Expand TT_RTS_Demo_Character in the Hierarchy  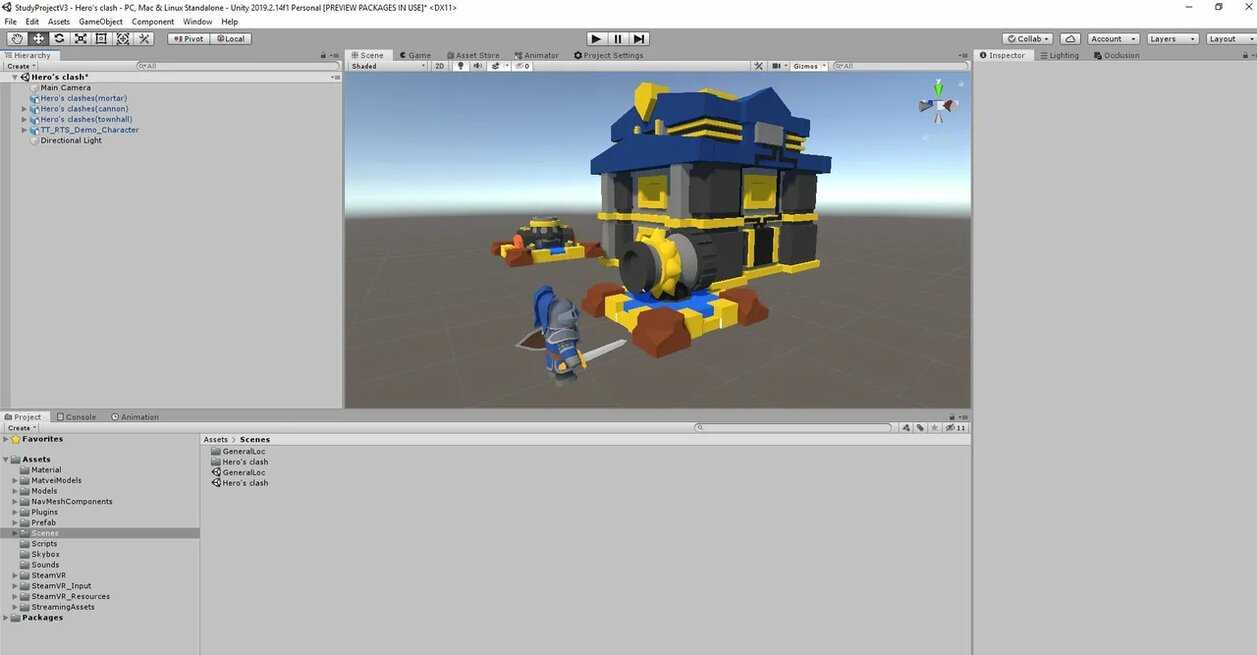(24, 130)
